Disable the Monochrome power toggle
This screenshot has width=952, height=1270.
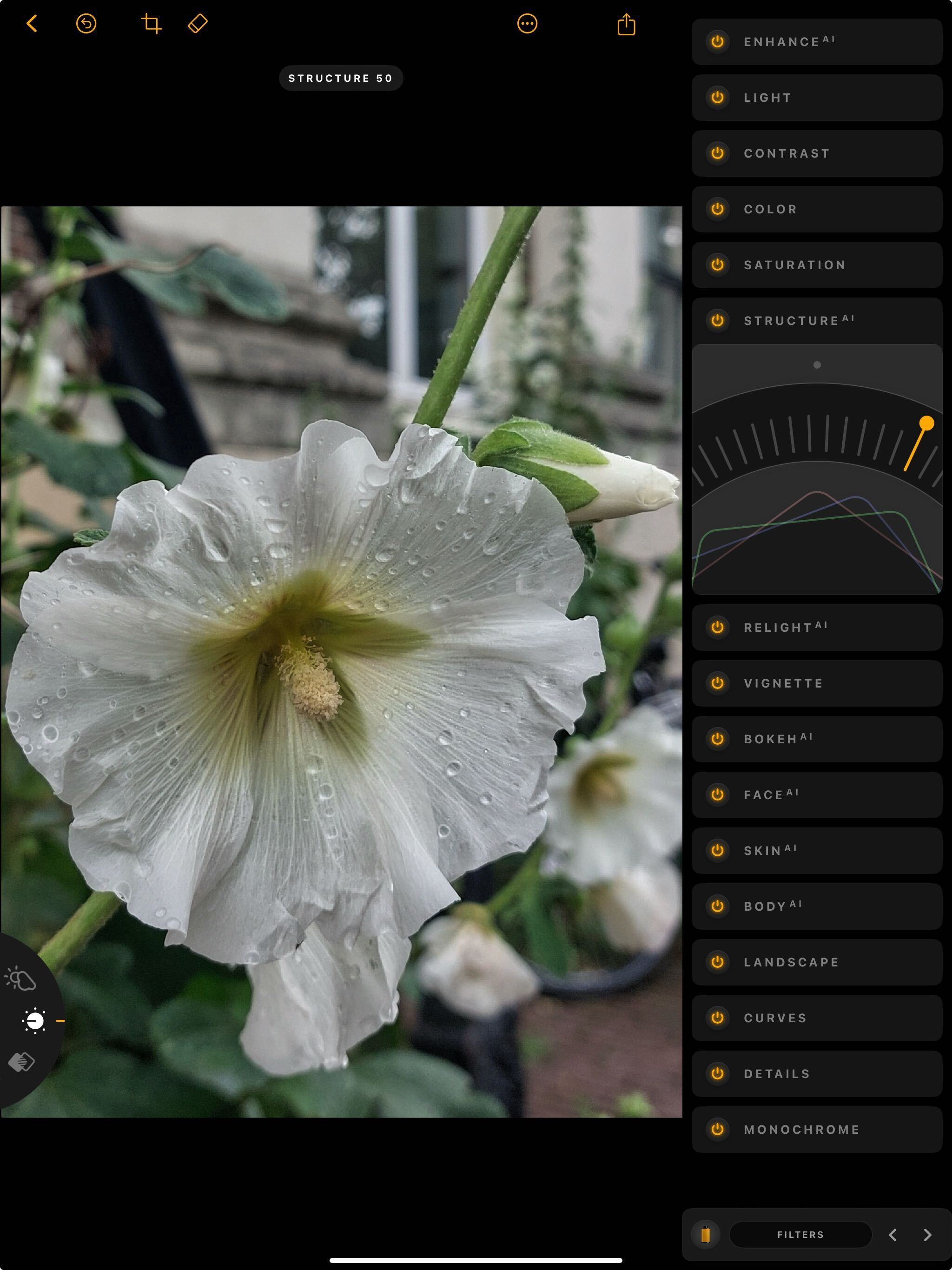[717, 1129]
